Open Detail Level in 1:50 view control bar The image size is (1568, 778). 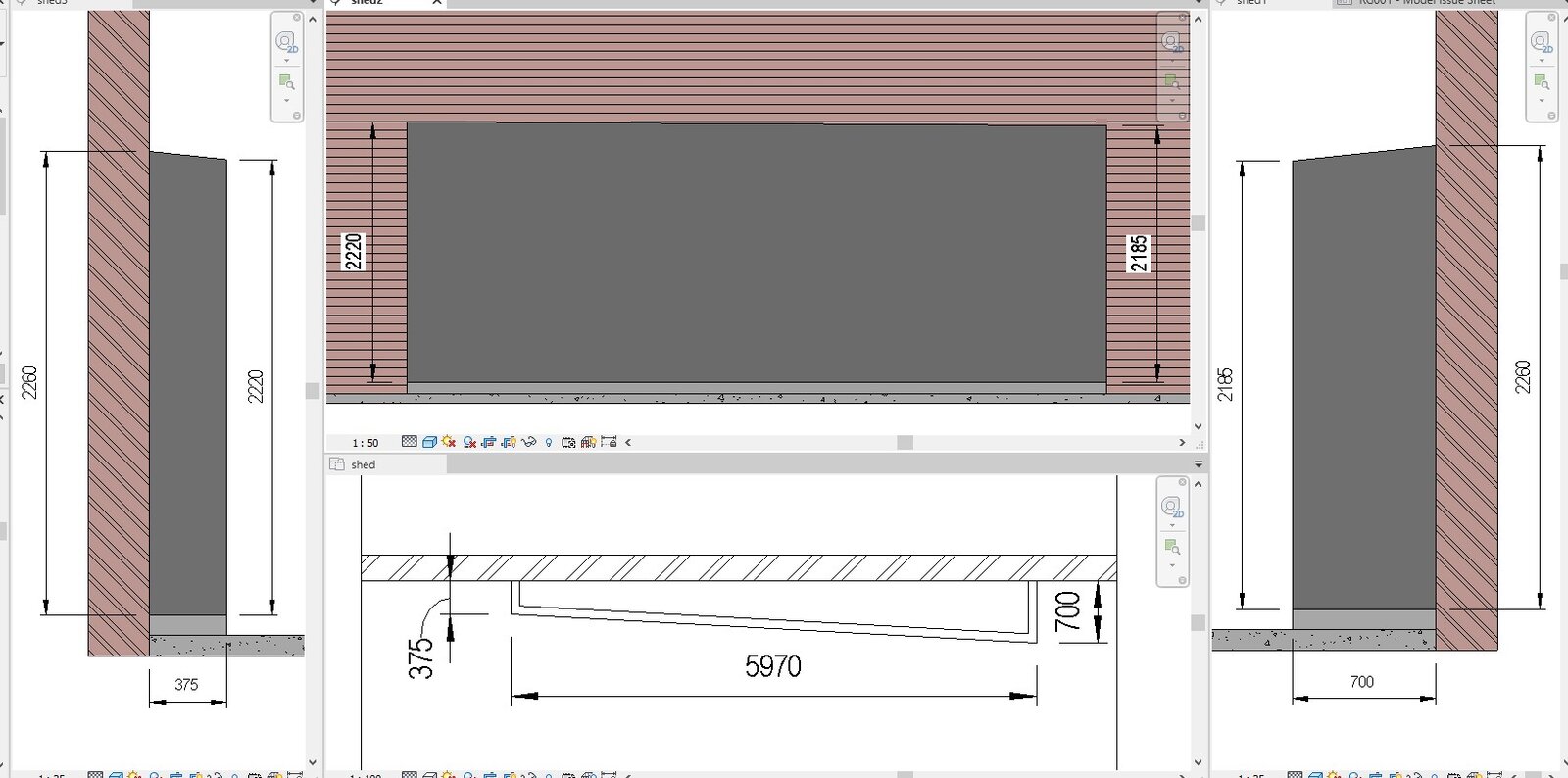pyautogui.click(x=410, y=442)
